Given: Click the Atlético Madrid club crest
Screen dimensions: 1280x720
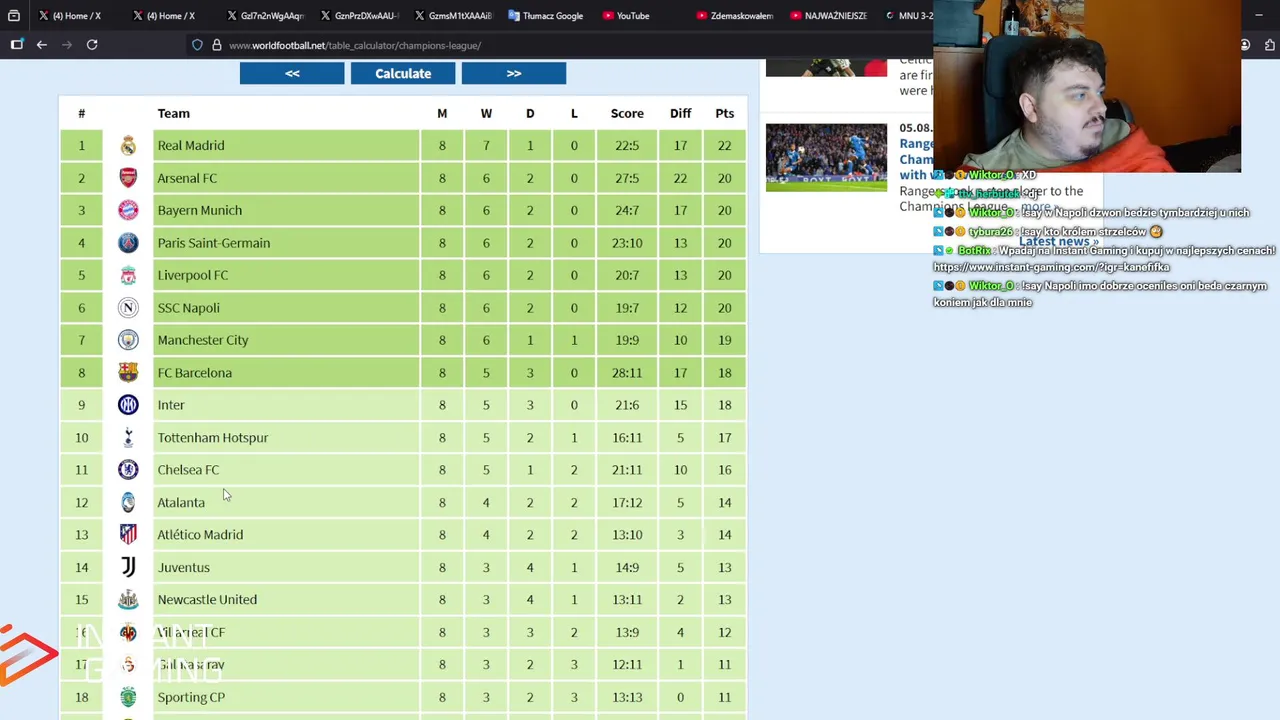Looking at the screenshot, I should click(128, 535).
